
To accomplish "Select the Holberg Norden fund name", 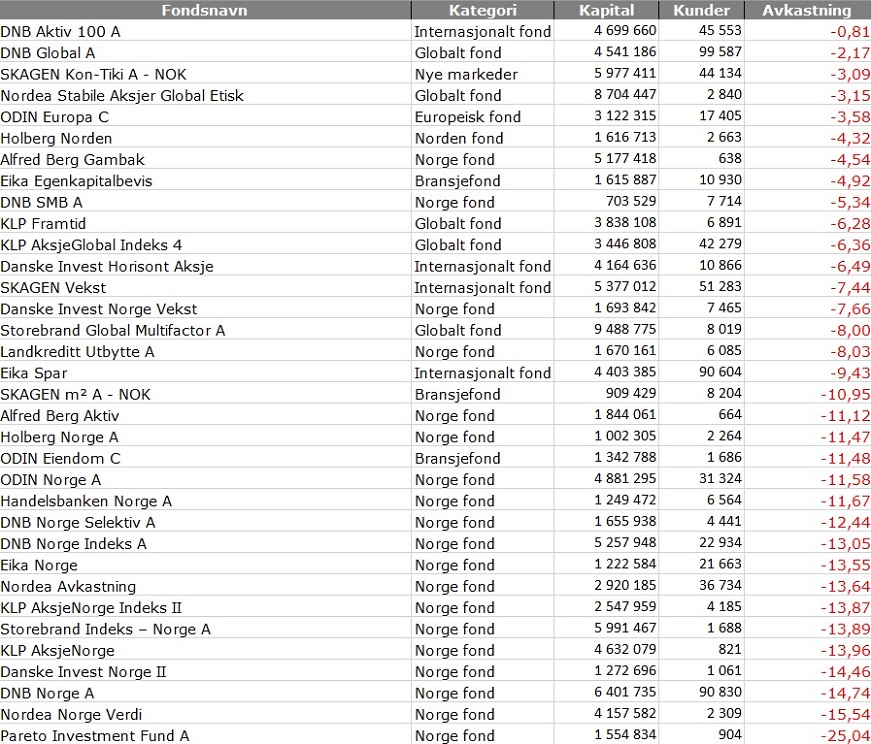I will click(x=56, y=138).
